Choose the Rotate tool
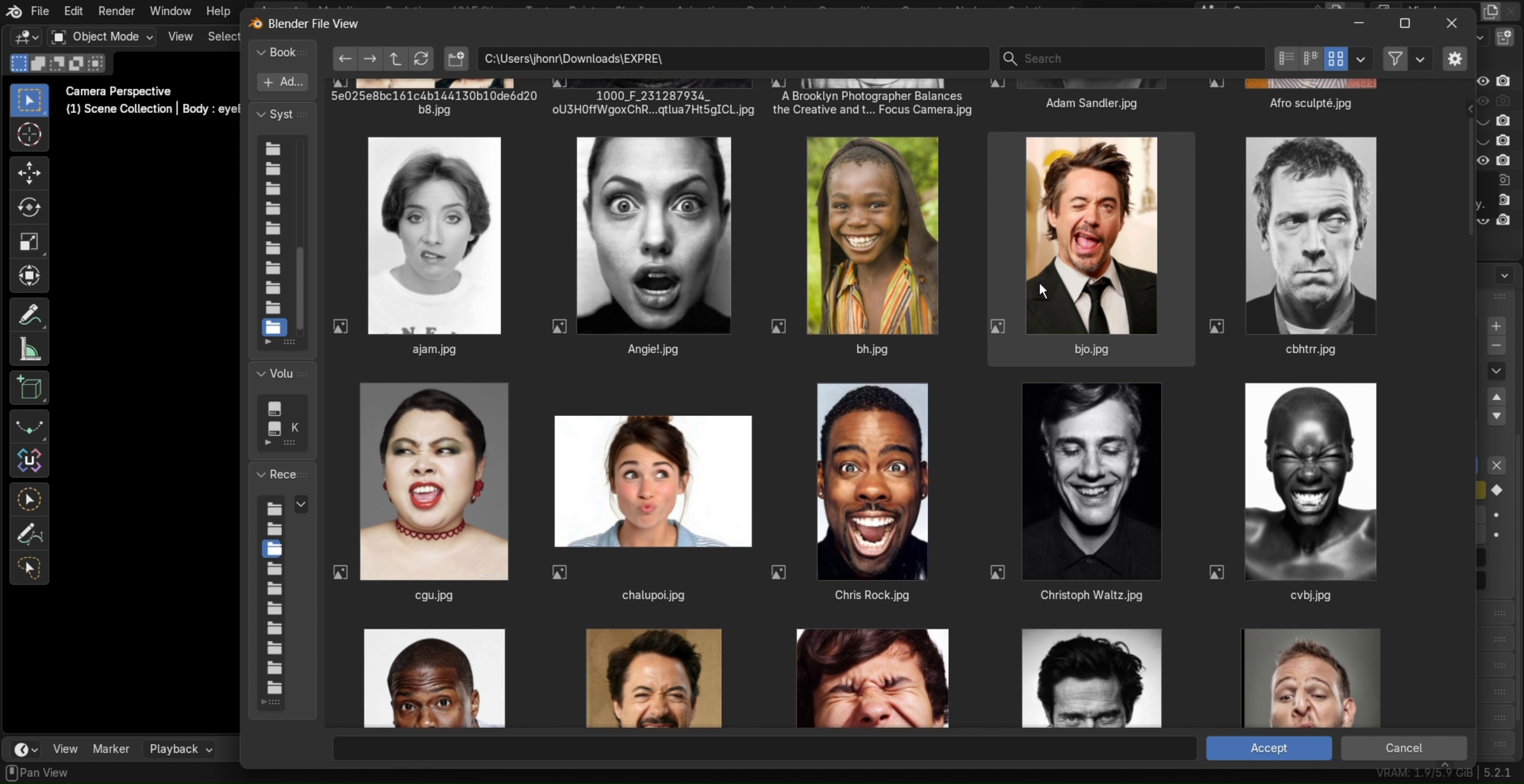The image size is (1524, 784). click(x=29, y=207)
